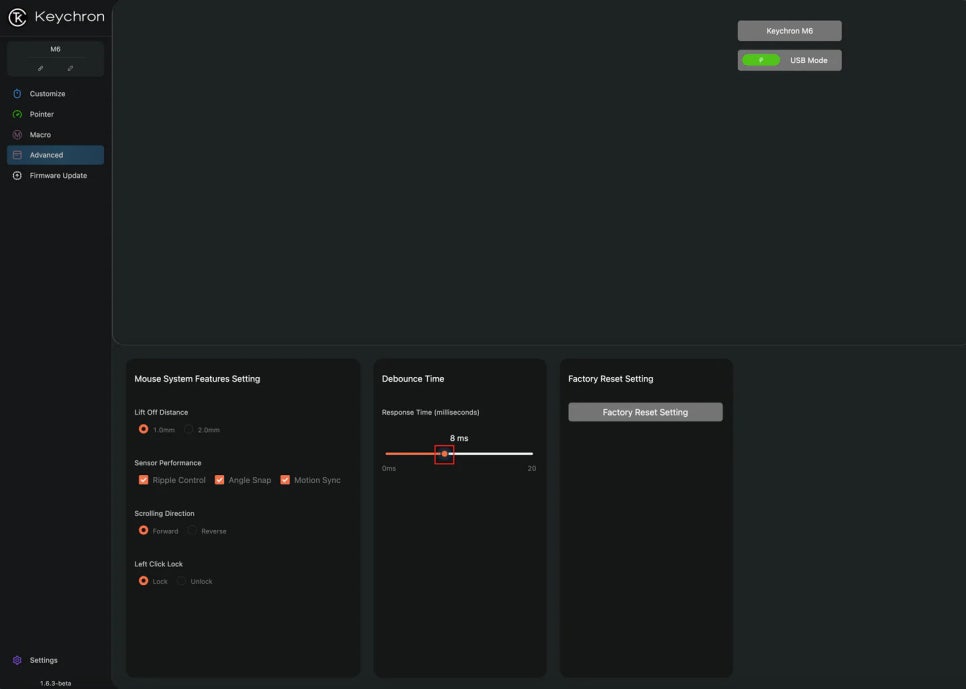This screenshot has height=689, width=966.
Task: Click the M6 device name in sidebar
Action: 55,49
